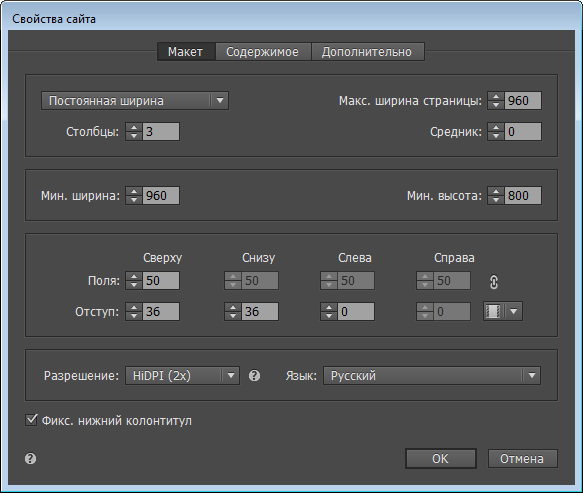Decrease Отступ Снизу with down arrow
This screenshot has width=583, height=493.
point(233,316)
